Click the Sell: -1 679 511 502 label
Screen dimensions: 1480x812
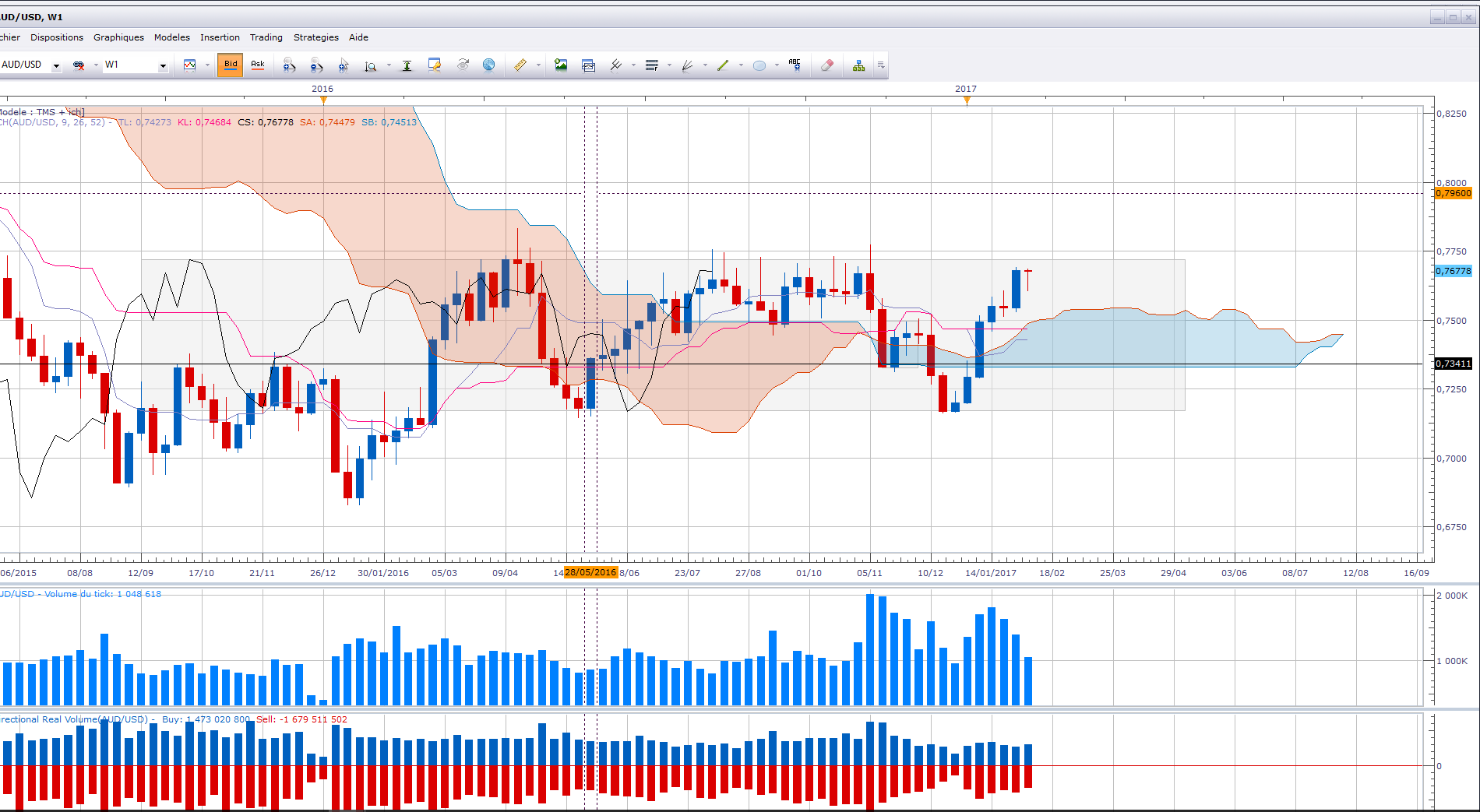(302, 719)
